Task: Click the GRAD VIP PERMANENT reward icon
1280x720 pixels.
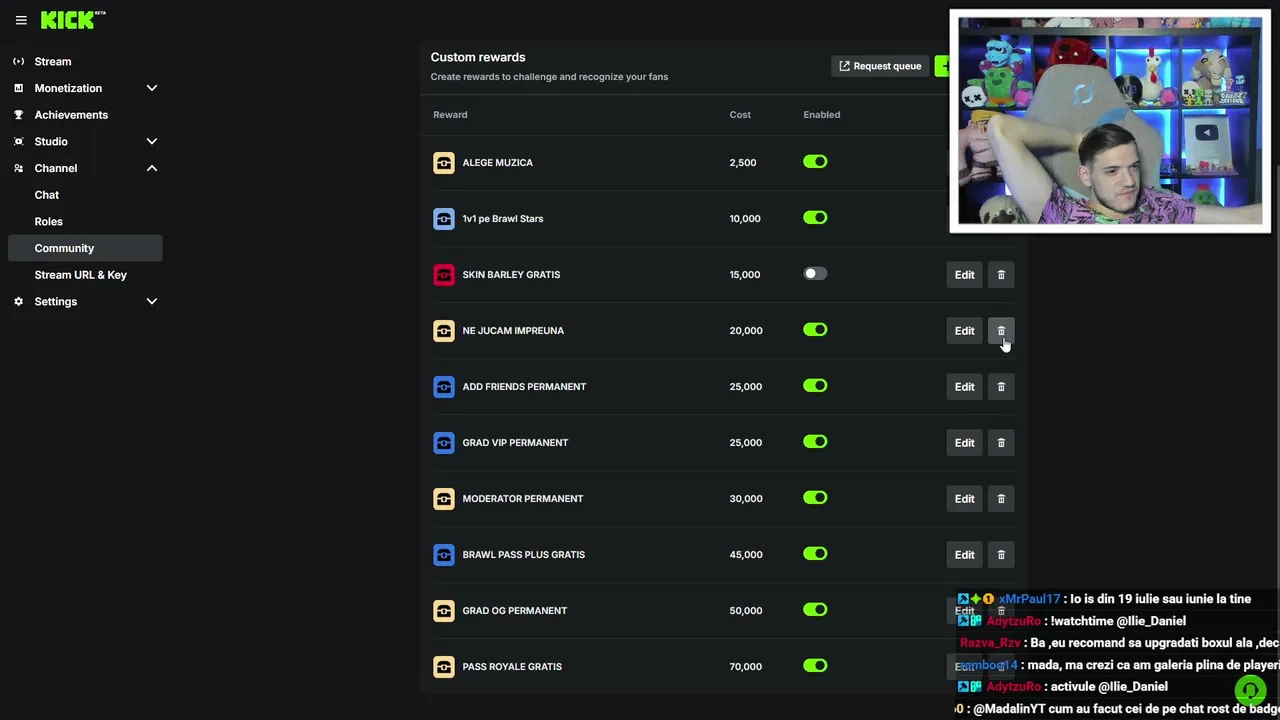Action: 444,442
